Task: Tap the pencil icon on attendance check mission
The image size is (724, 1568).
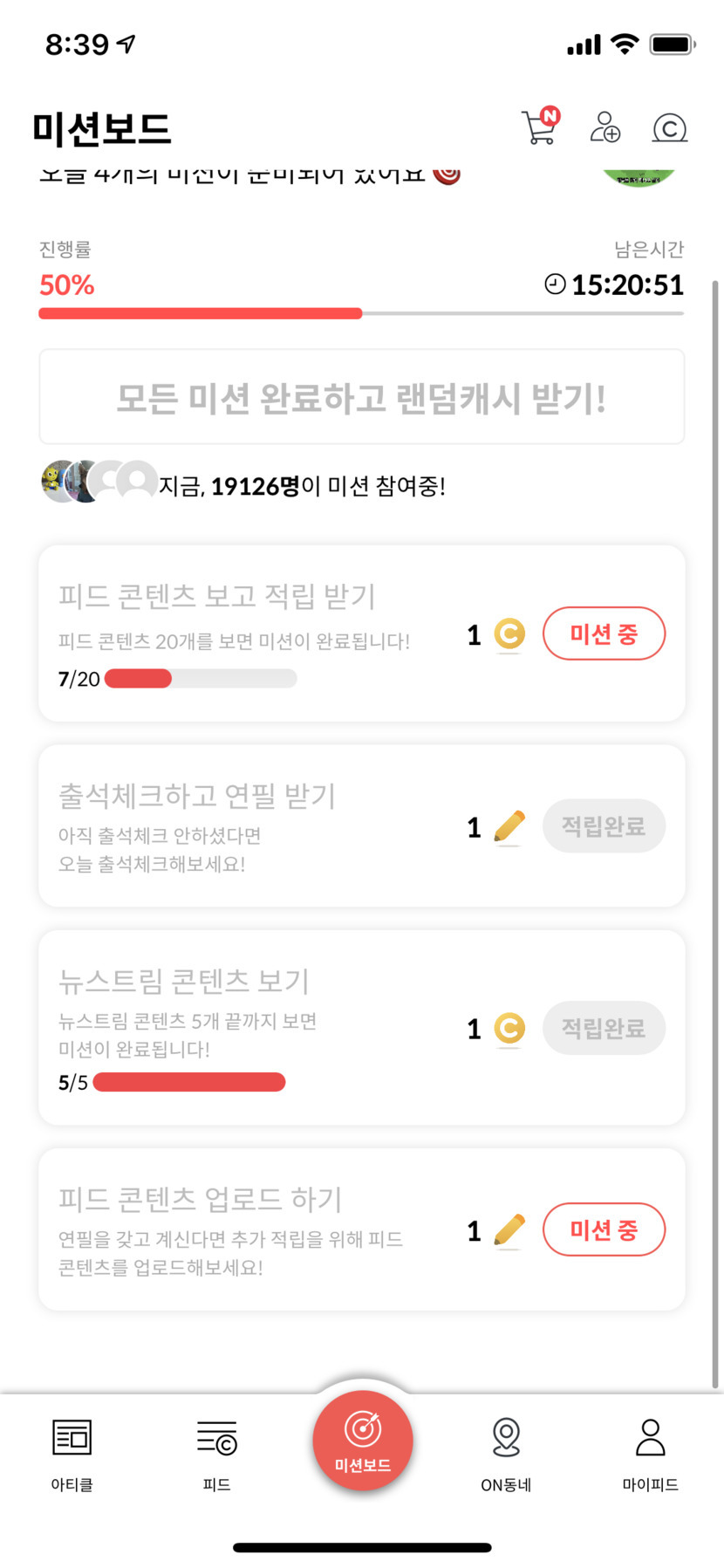Action: (509, 826)
